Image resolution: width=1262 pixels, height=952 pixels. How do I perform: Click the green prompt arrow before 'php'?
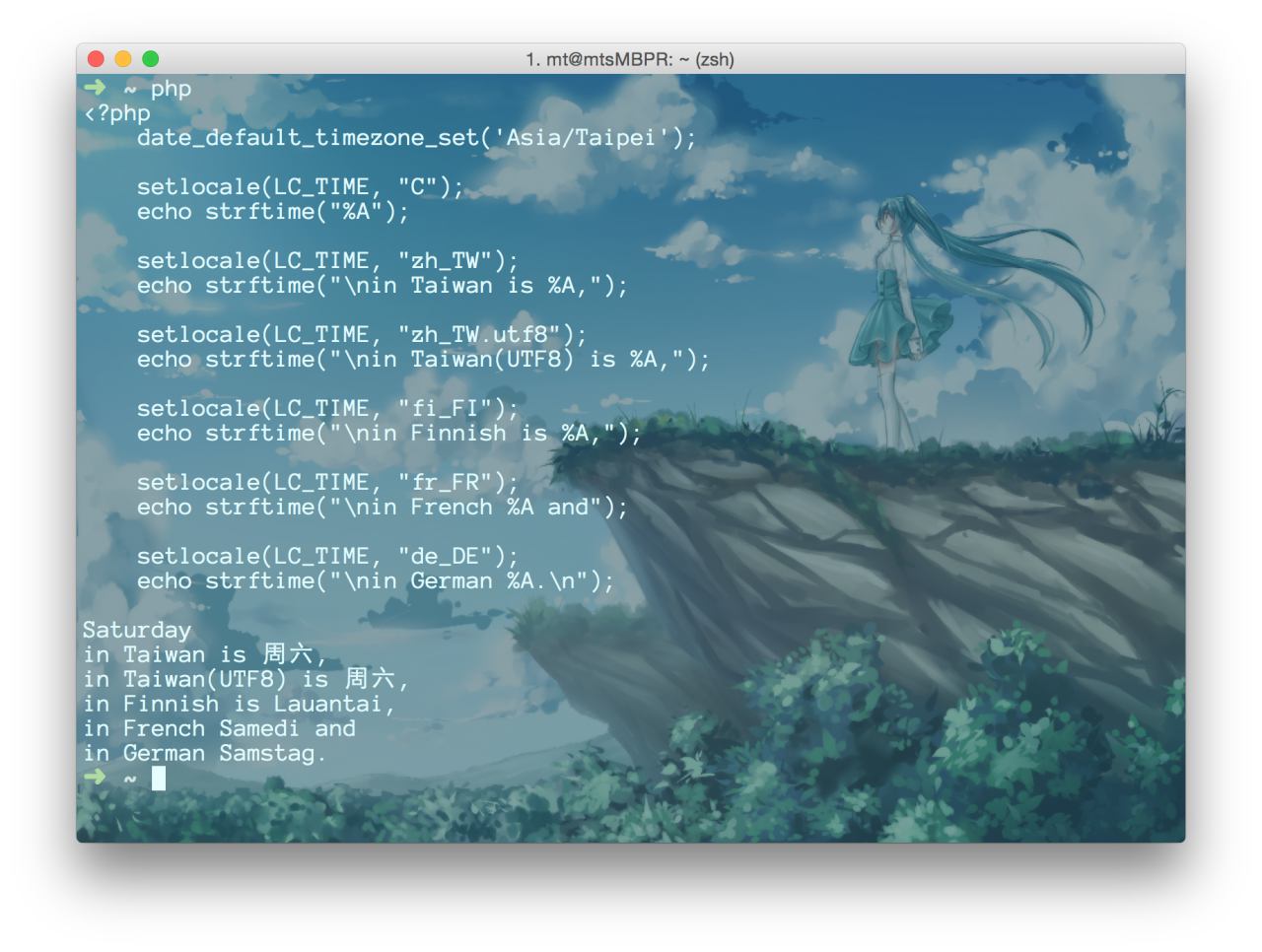(x=95, y=88)
